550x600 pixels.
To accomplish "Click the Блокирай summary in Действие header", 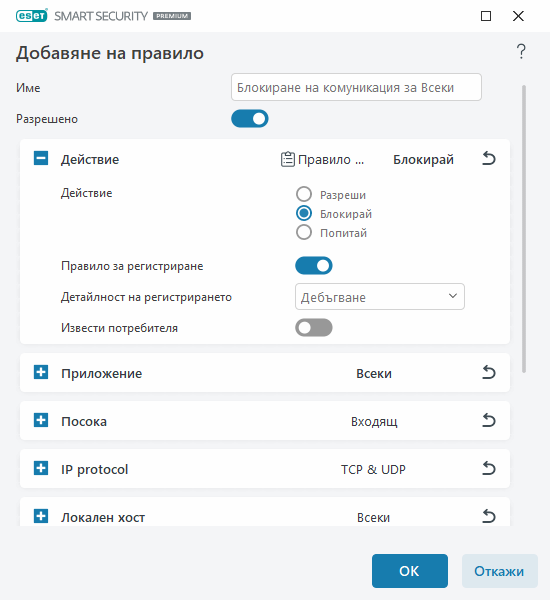I will pyautogui.click(x=423, y=160).
